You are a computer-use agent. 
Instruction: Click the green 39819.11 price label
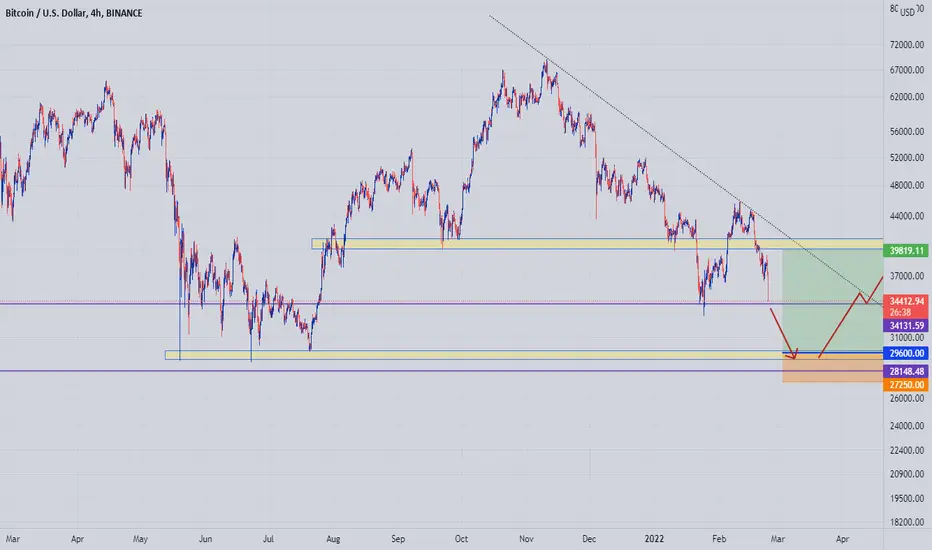(906, 251)
